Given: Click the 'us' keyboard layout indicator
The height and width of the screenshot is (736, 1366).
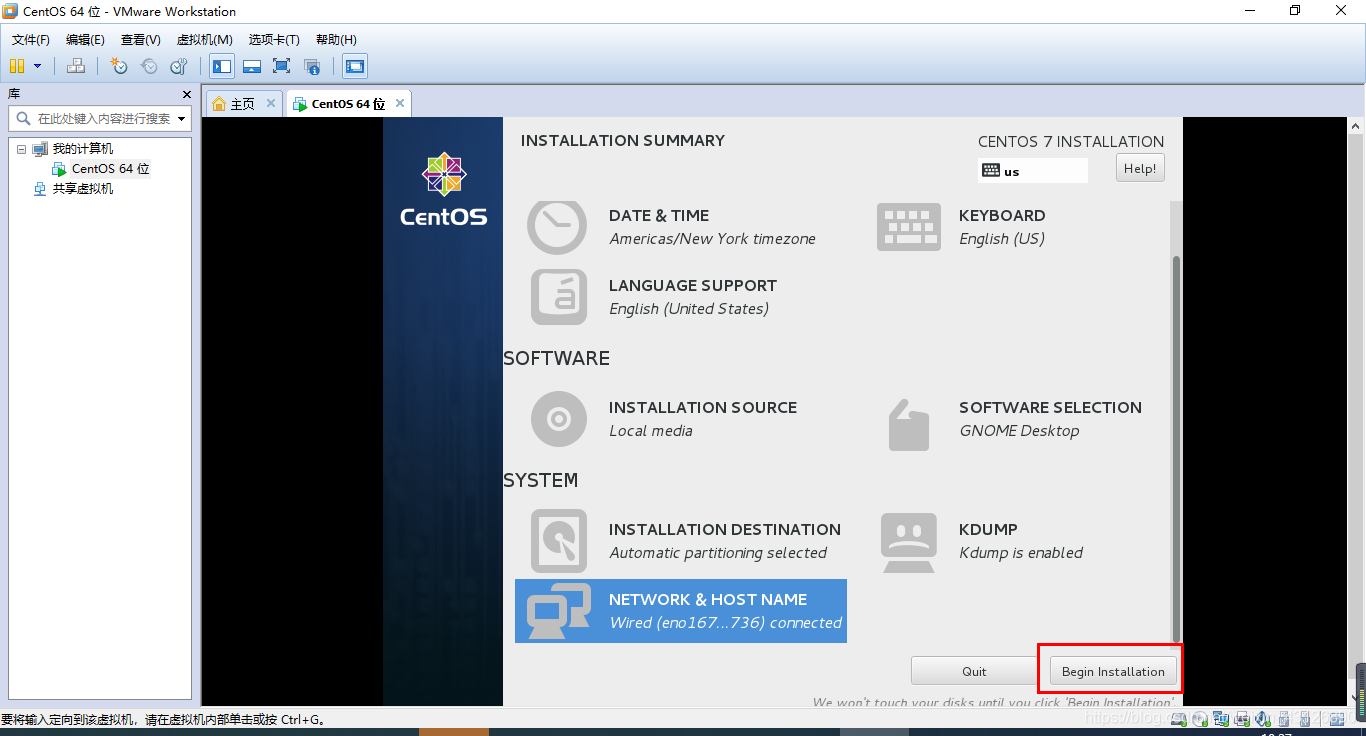Looking at the screenshot, I should [1033, 171].
